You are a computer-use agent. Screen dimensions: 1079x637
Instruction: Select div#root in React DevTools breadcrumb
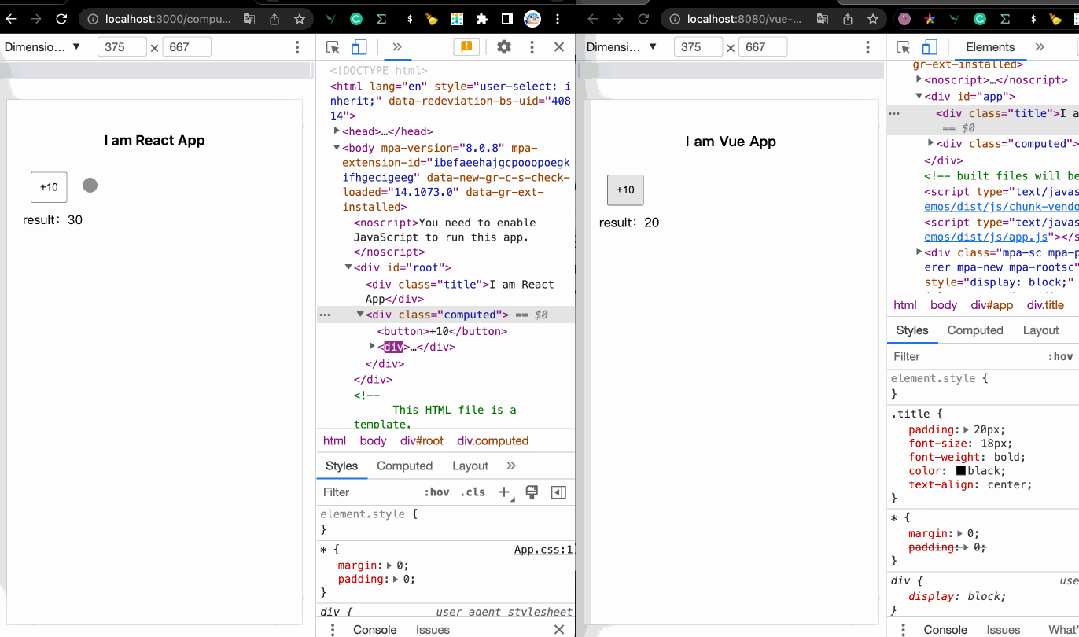422,441
